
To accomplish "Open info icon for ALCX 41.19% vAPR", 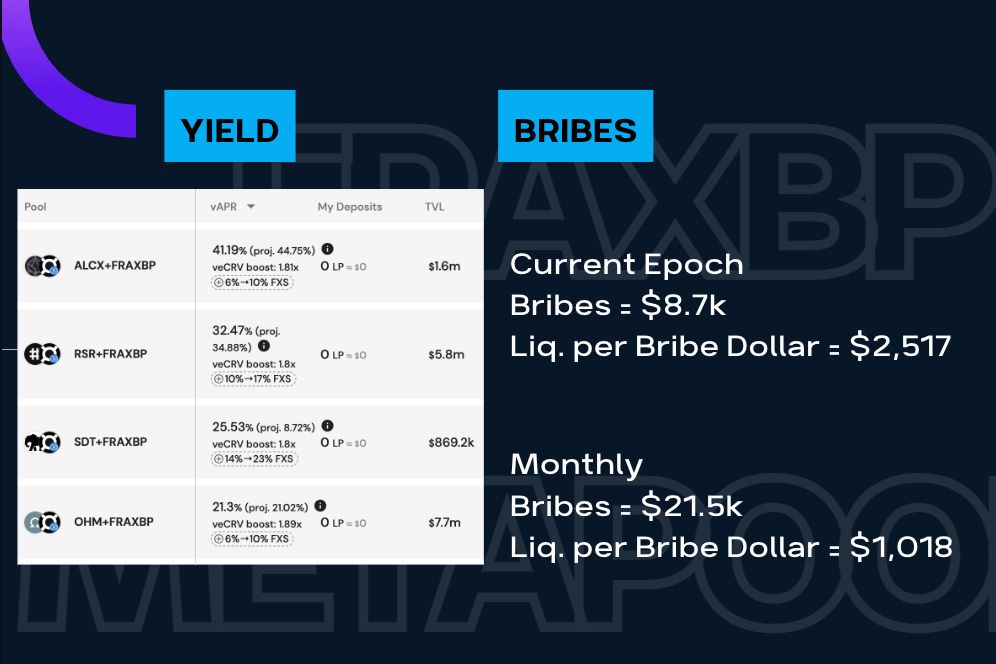I will pos(327,249).
